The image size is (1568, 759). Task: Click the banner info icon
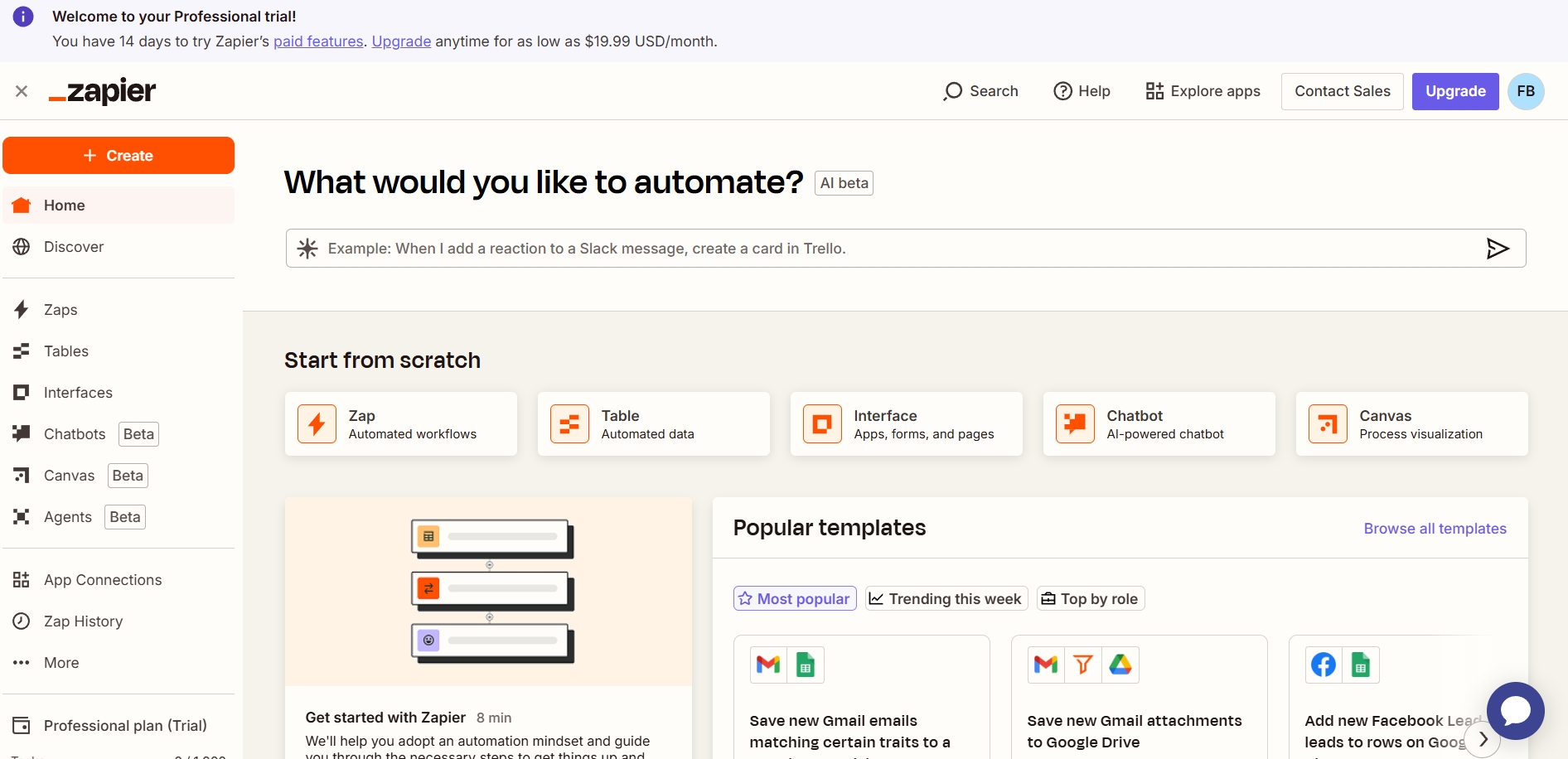(x=23, y=16)
